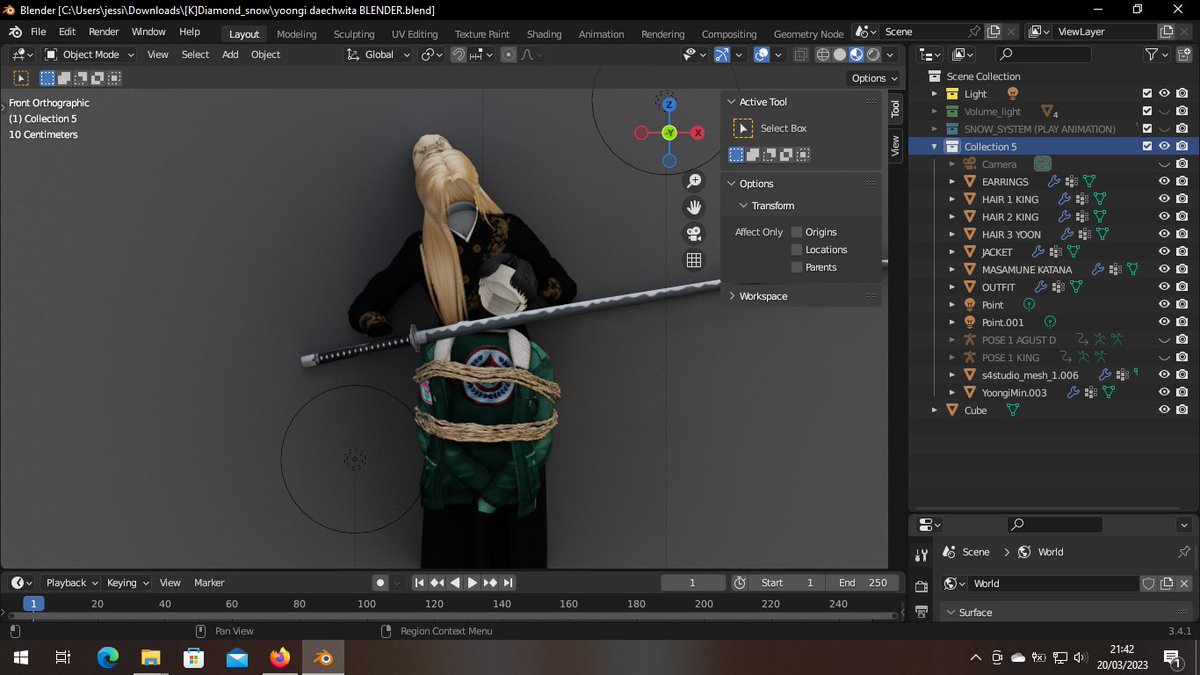The width and height of the screenshot is (1200, 675).
Task: Hide MASAMUNE KATANA with eye icon
Action: pyautogui.click(x=1164, y=270)
